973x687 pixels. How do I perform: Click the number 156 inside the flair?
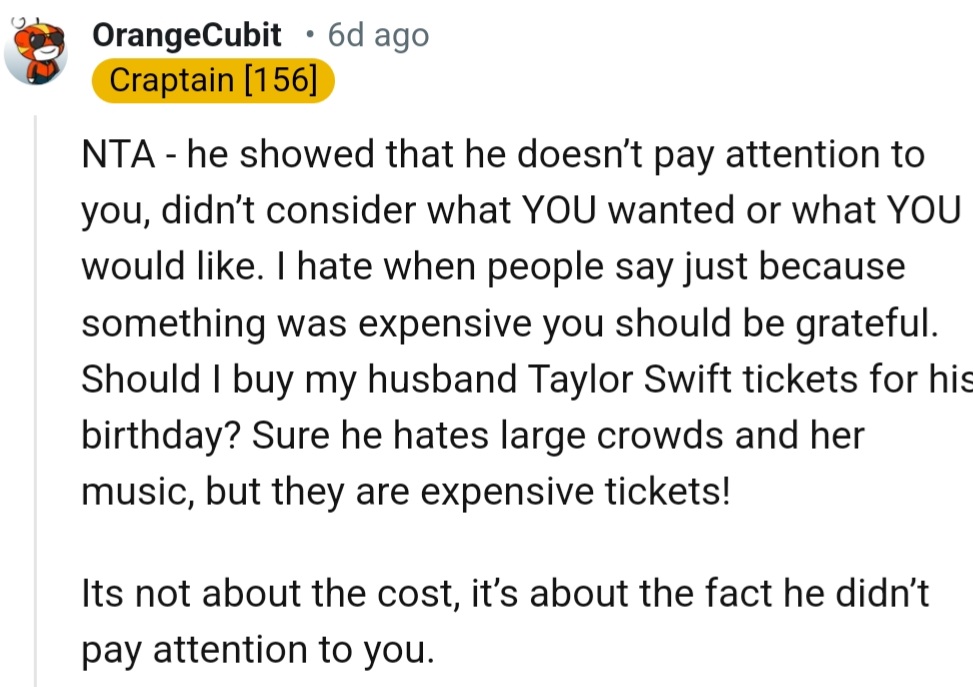coord(281,80)
